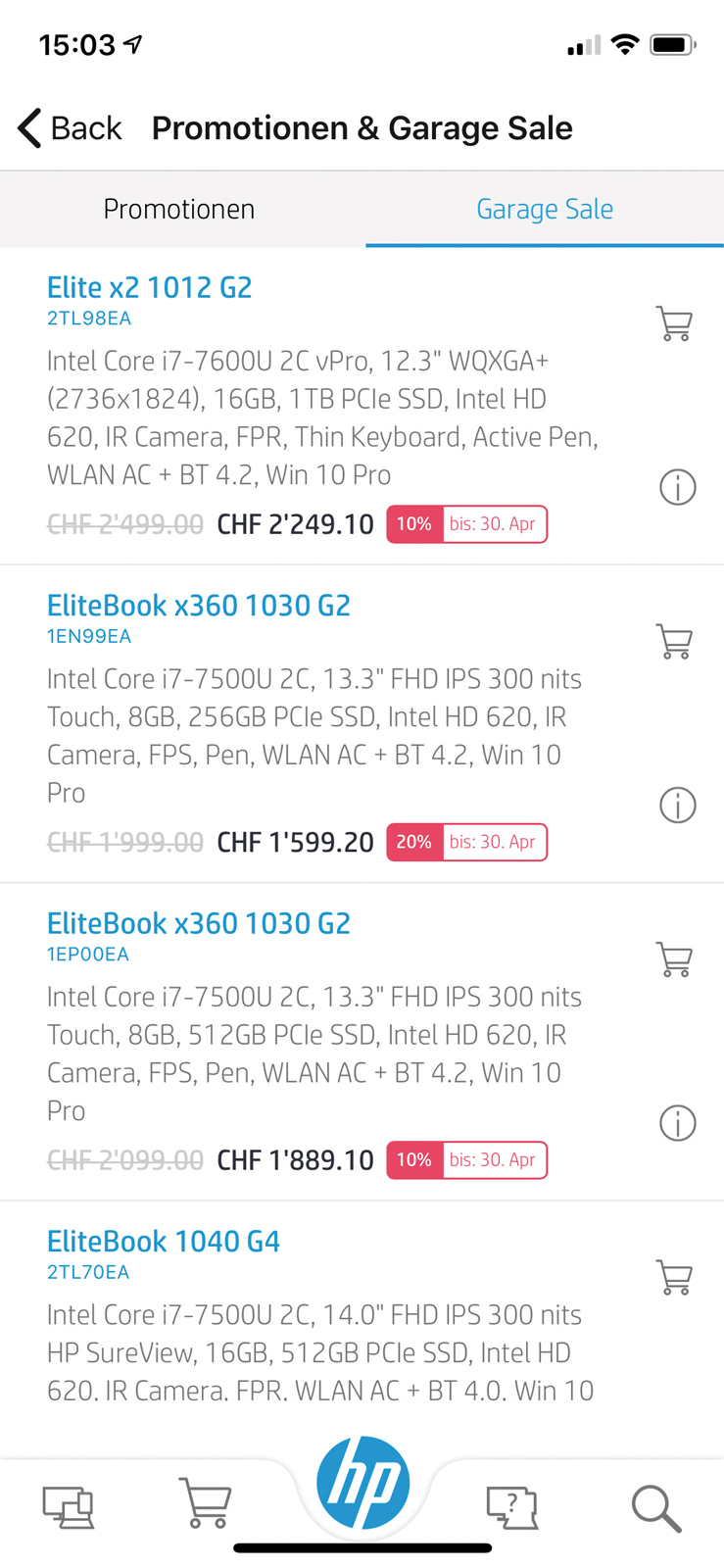Tap the 20% discount badge

tap(414, 842)
